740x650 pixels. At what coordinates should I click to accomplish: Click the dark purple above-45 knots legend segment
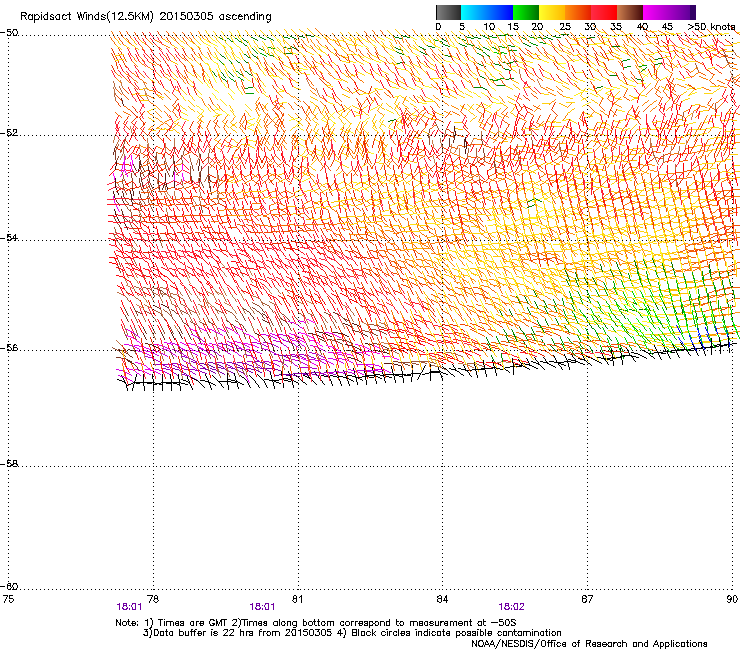pyautogui.click(x=682, y=12)
